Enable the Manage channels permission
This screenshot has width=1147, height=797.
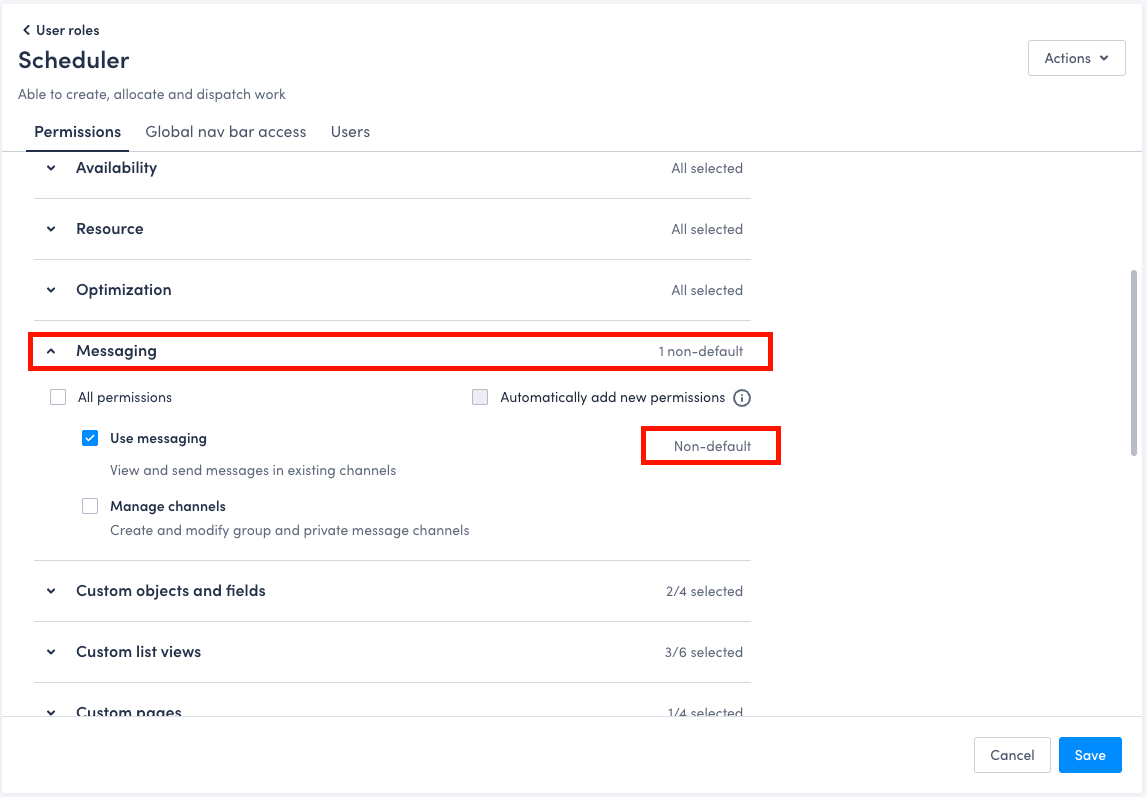click(x=90, y=505)
